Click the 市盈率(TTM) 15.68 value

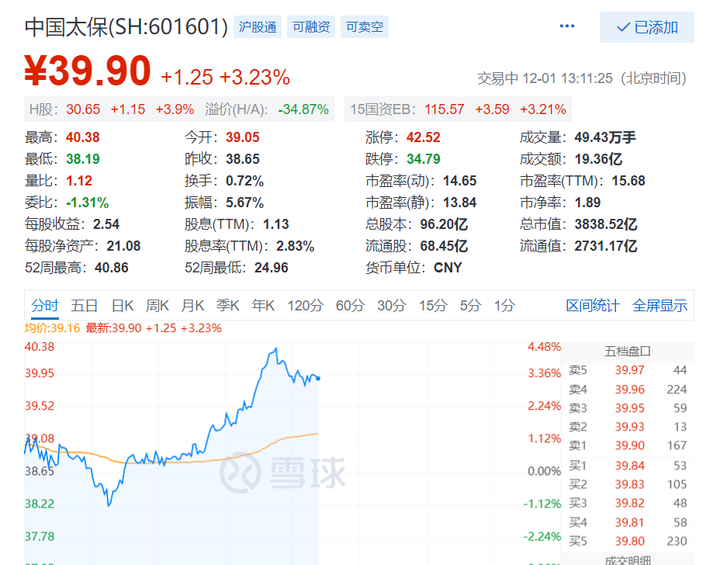628,181
